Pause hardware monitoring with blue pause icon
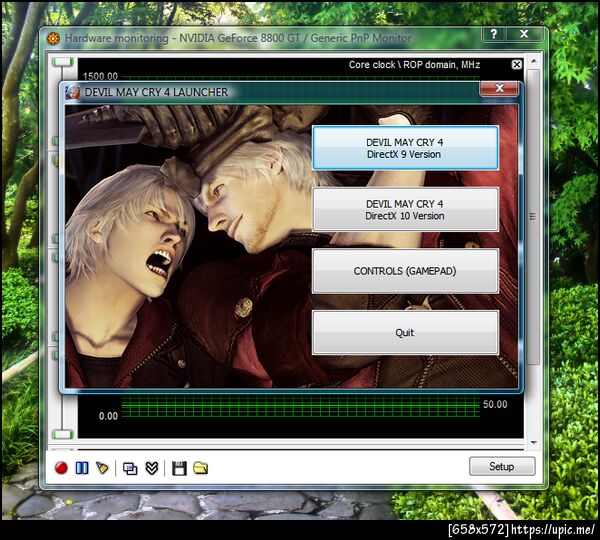The image size is (600, 540). (82, 468)
